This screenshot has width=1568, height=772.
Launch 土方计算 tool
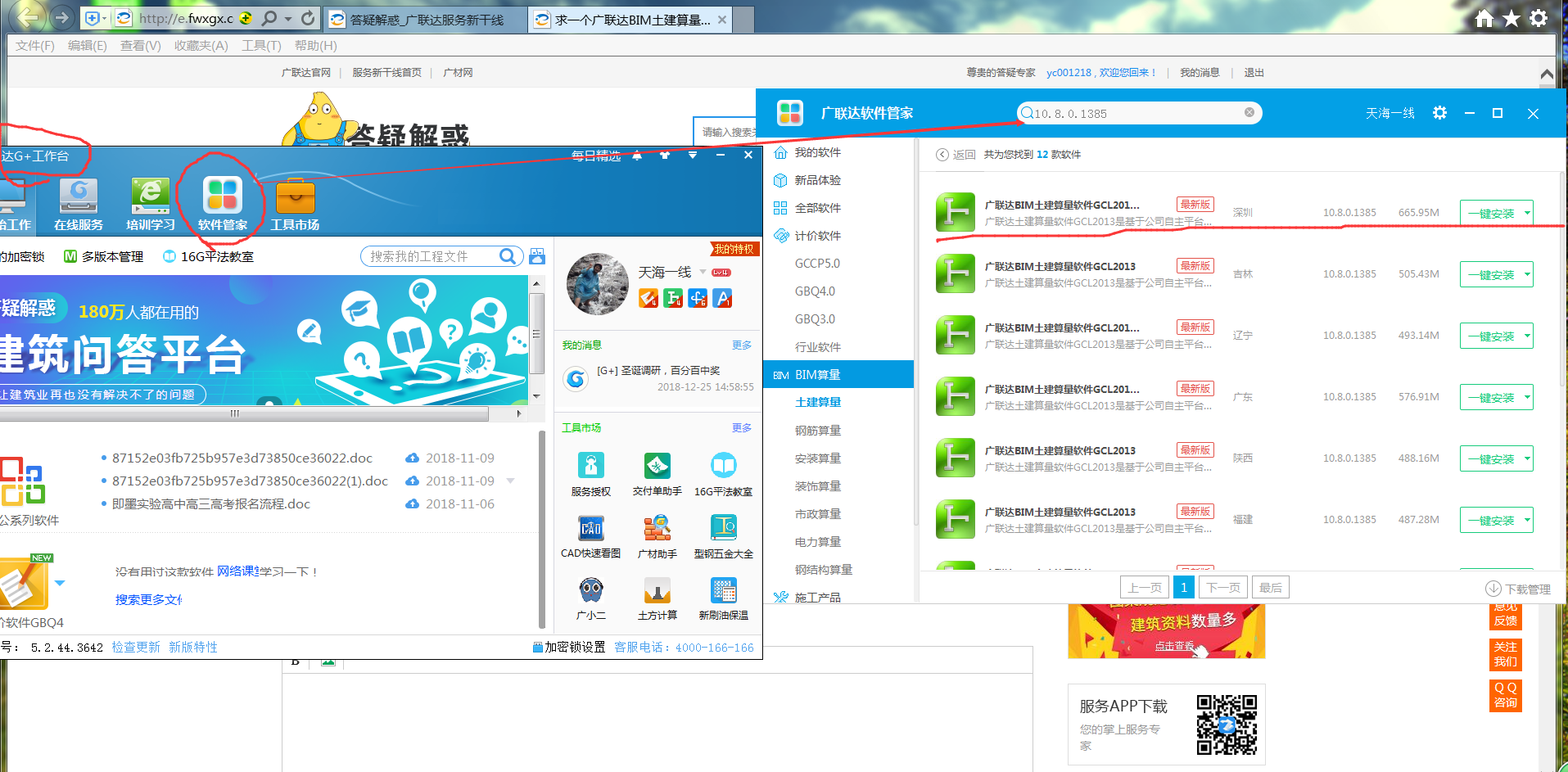tap(657, 598)
